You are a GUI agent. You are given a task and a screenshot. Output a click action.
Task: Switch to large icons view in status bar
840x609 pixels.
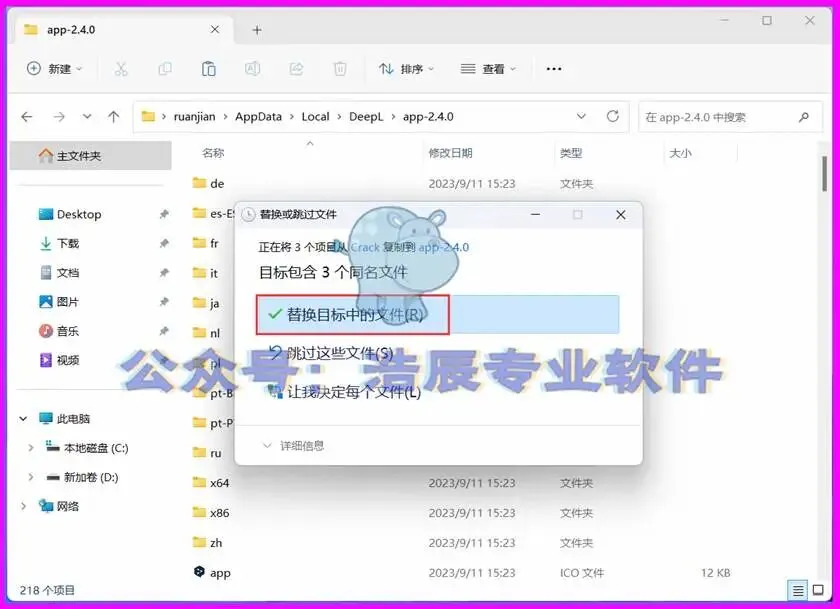click(818, 590)
